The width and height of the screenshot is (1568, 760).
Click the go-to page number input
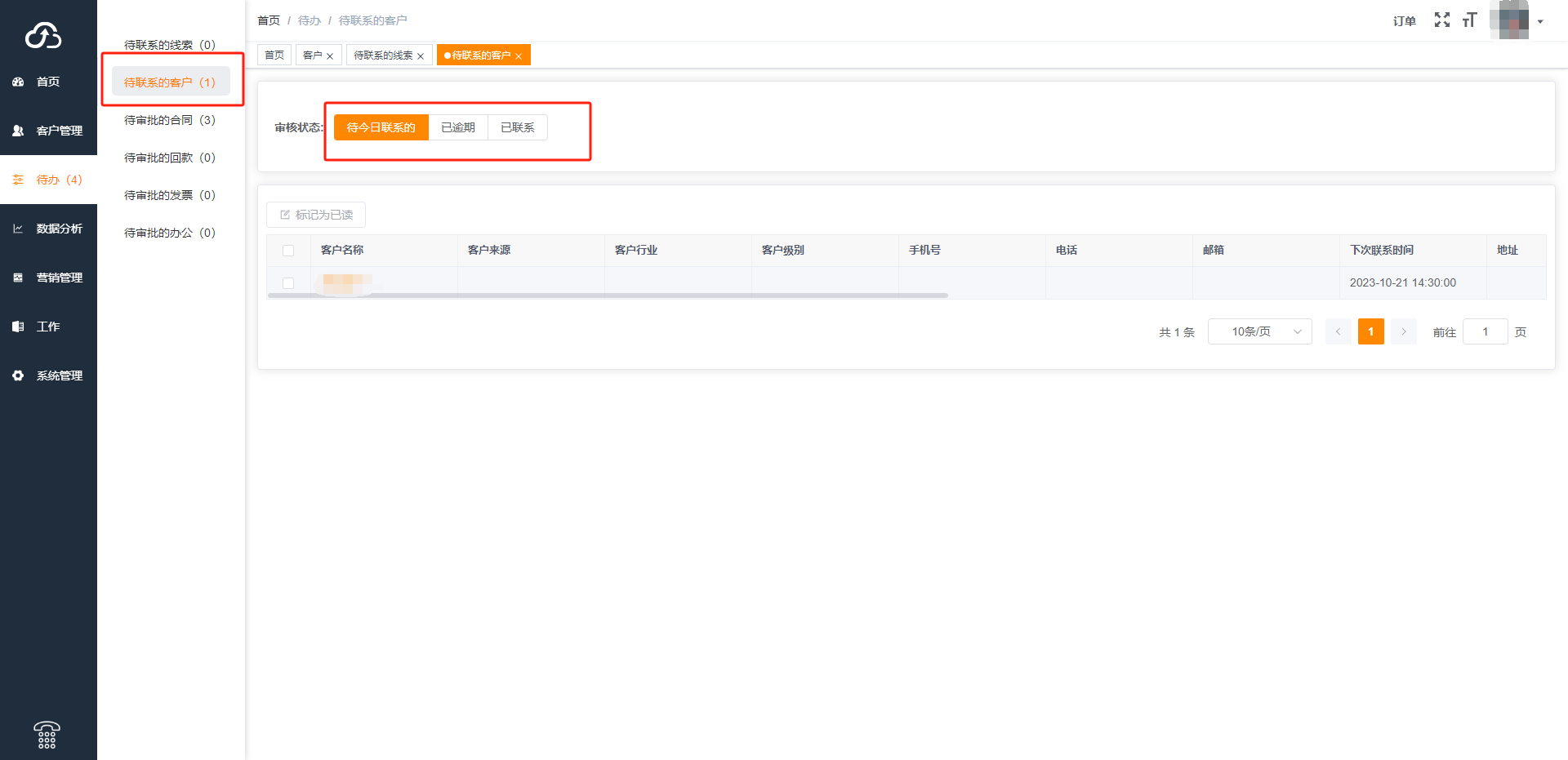[x=1485, y=331]
